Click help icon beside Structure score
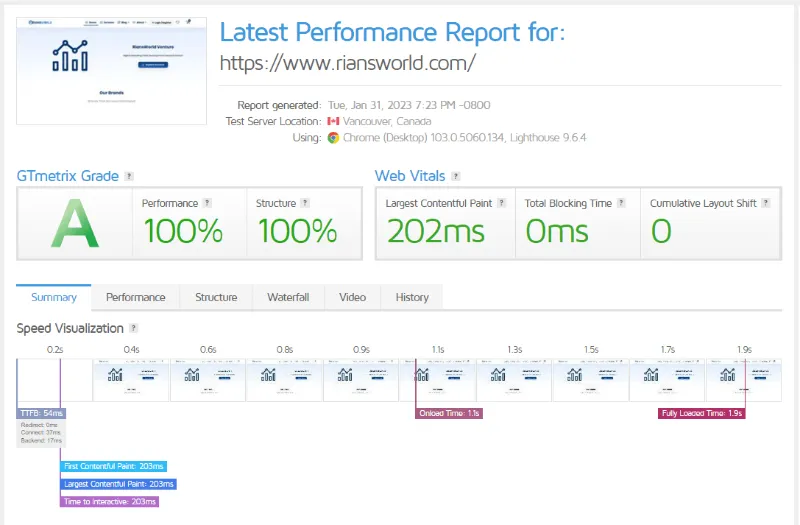Viewport: 800px width, 525px height. tap(305, 203)
